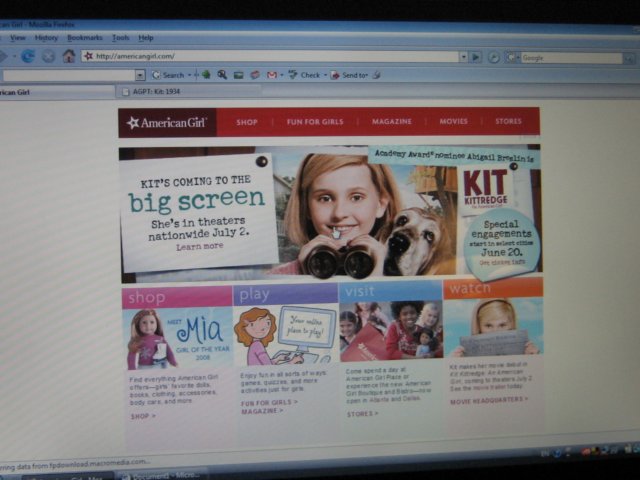Click the Send to toolbar button

pos(348,75)
